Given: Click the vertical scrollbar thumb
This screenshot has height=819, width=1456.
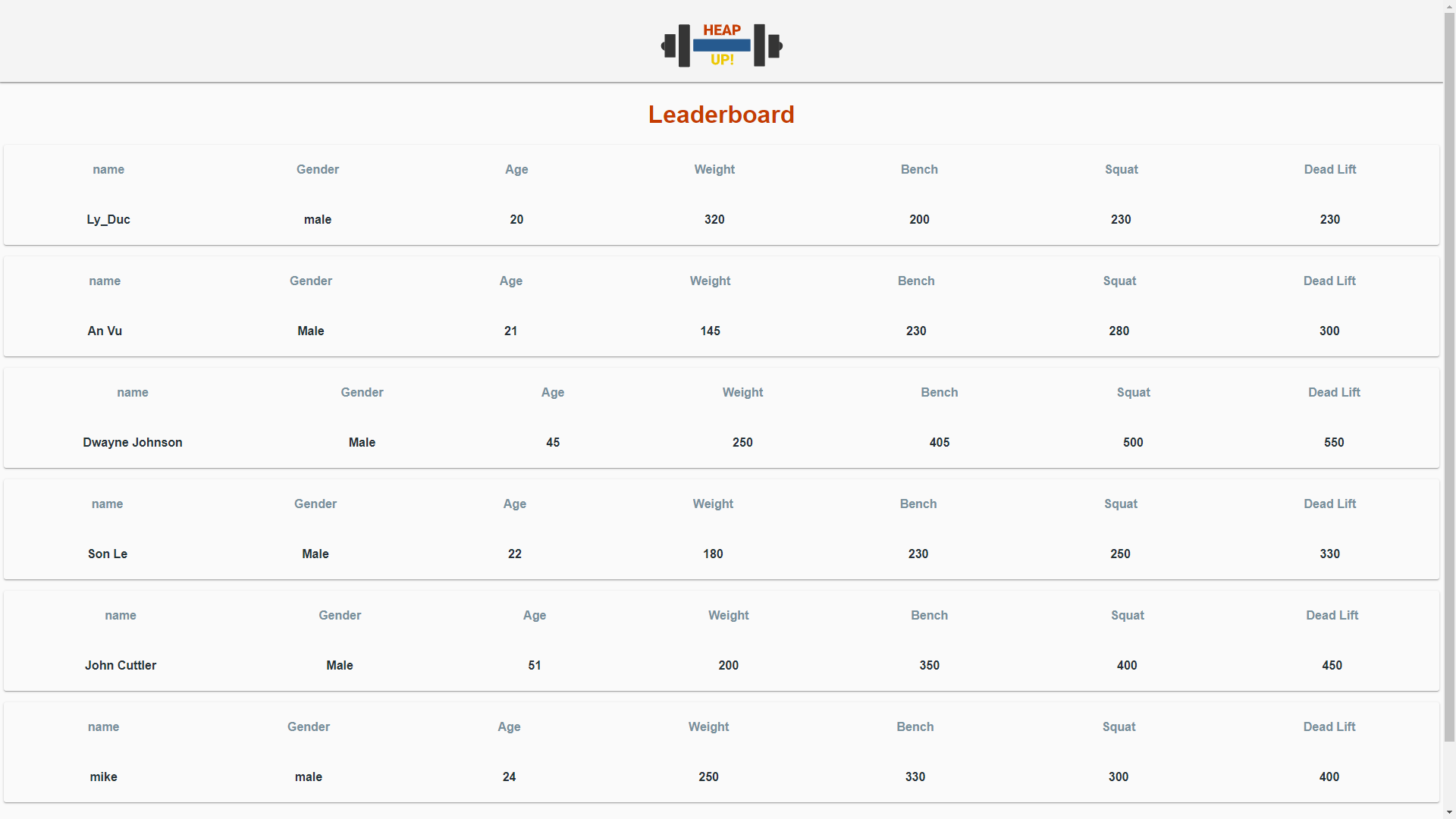Looking at the screenshot, I should (x=1449, y=377).
